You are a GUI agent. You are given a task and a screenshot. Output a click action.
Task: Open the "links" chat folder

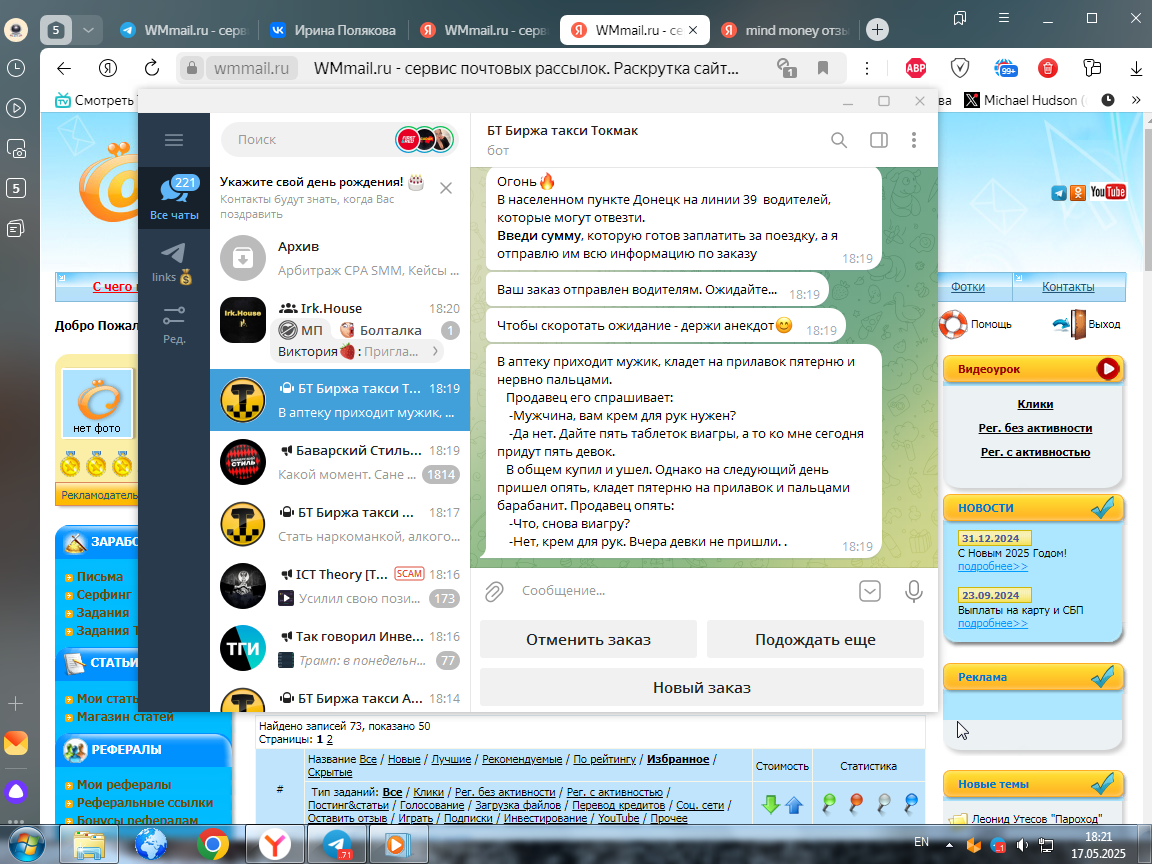[x=174, y=263]
